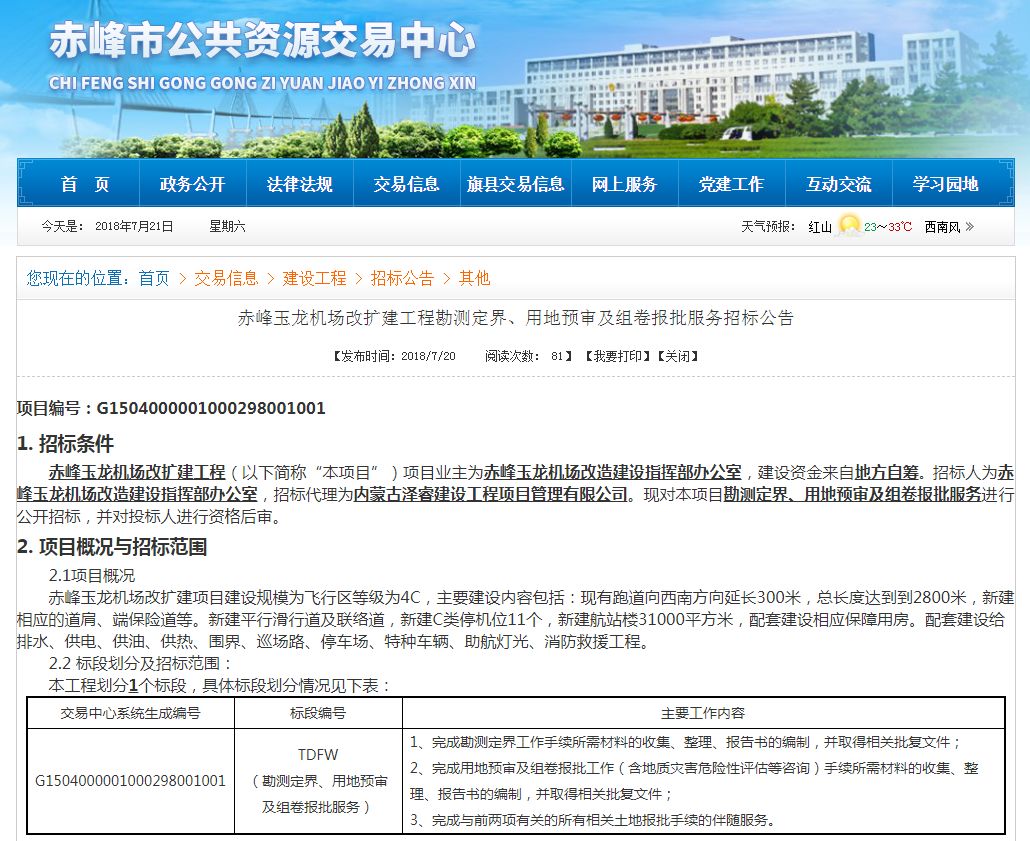Close the announcement with 【关闭】
Screen dimensions: 1030x841
677,356
